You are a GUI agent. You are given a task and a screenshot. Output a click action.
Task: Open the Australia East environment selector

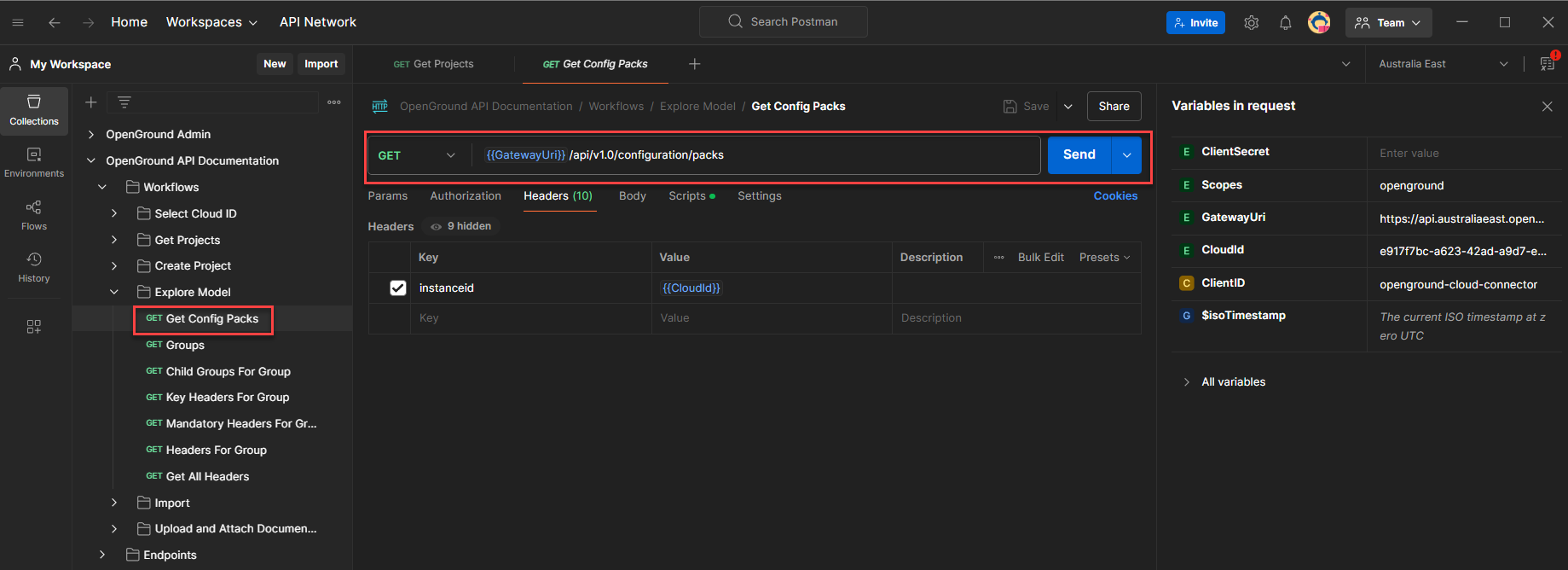1443,64
